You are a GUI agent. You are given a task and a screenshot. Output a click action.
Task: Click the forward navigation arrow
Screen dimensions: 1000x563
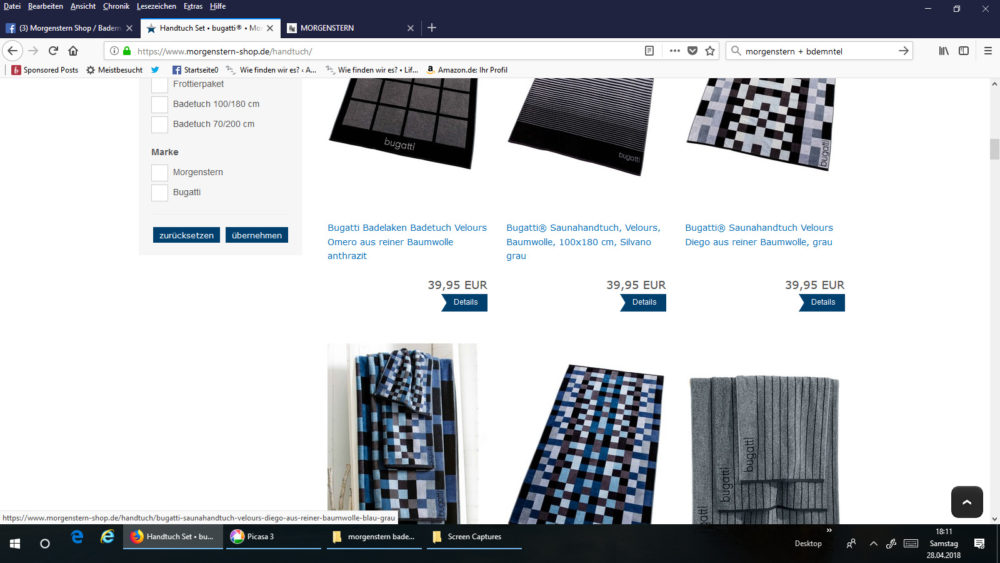pos(33,51)
